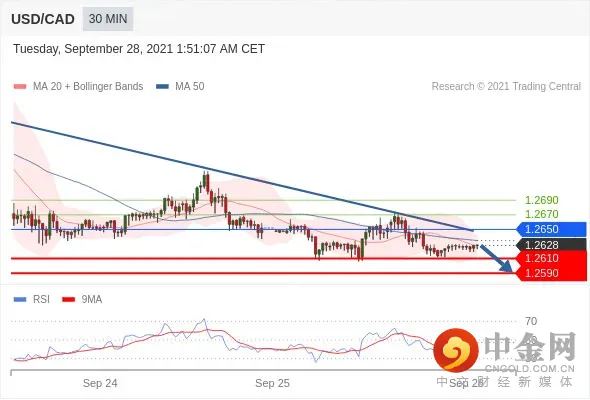This screenshot has height=400, width=590.
Task: Click the 1.2690 green resistance label
Action: click(541, 200)
